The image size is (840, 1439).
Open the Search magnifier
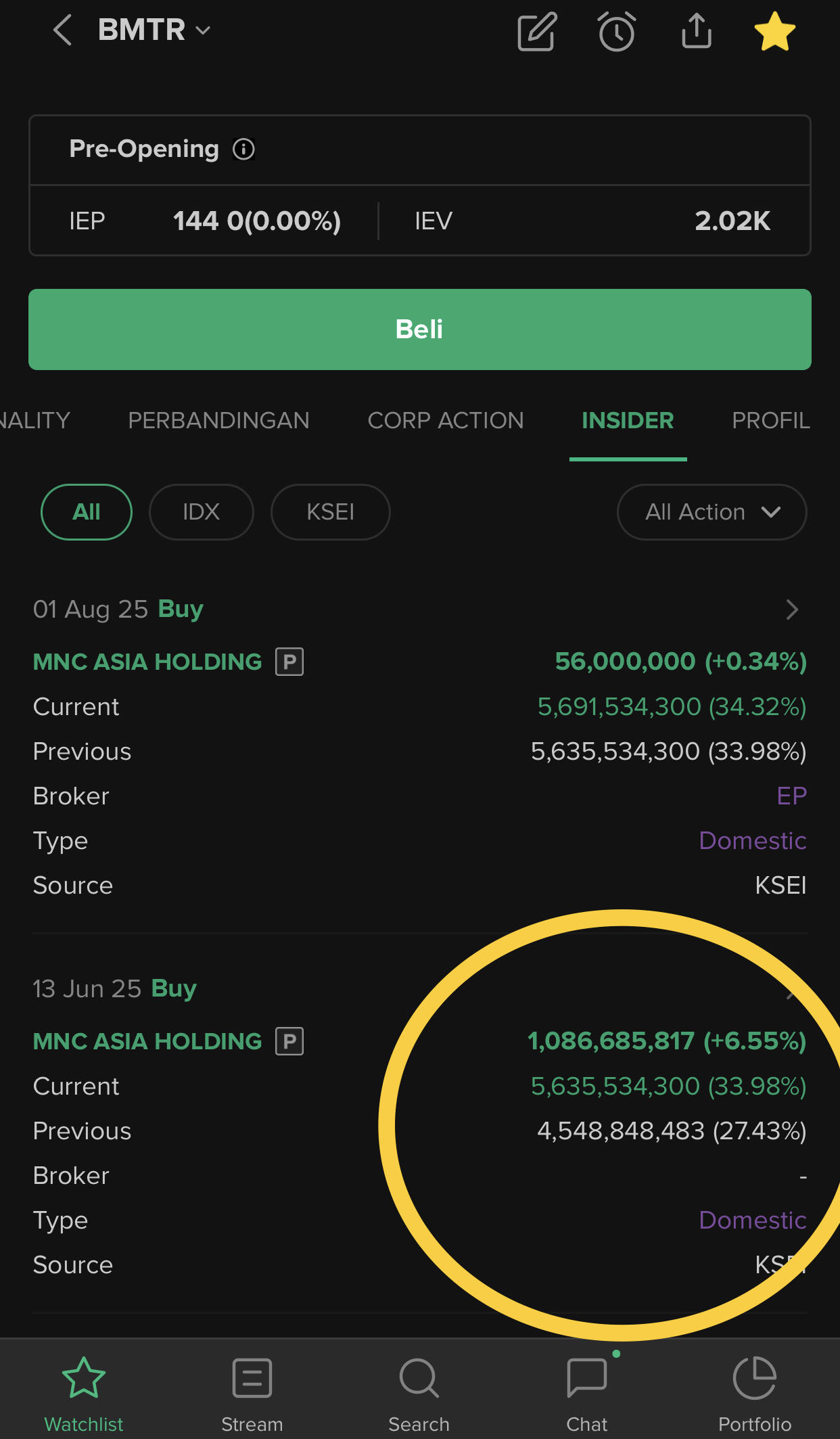(x=419, y=1379)
